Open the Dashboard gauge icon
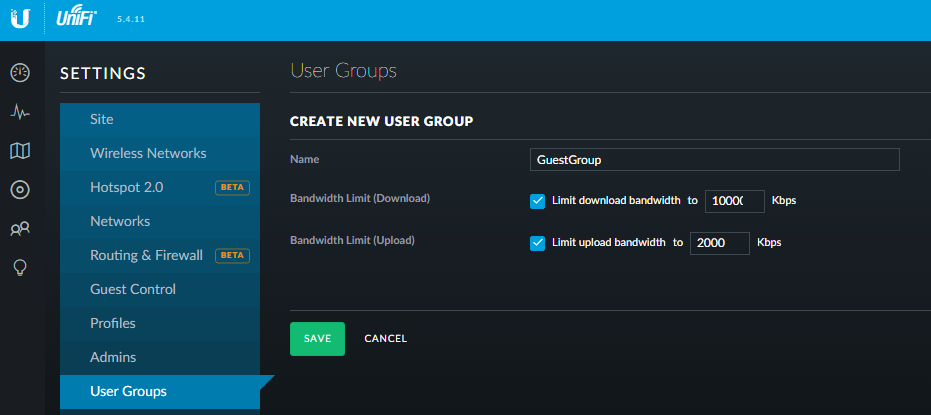Screen dimensions: 931x415 [20, 73]
